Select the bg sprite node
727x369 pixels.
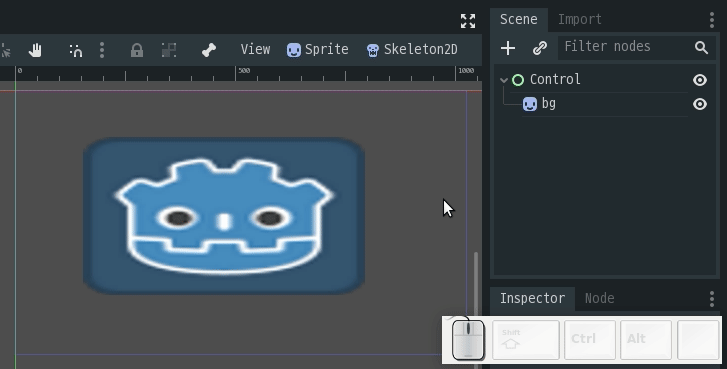coord(548,104)
